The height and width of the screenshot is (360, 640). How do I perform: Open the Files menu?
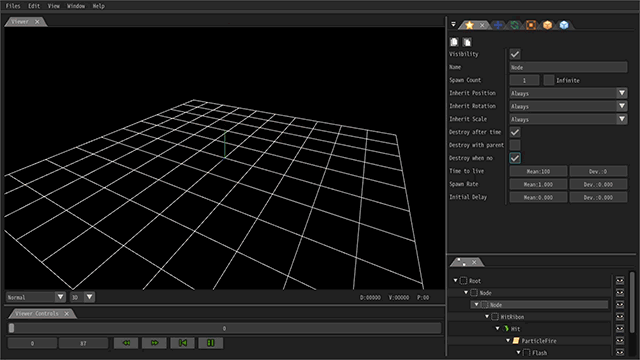(13, 6)
